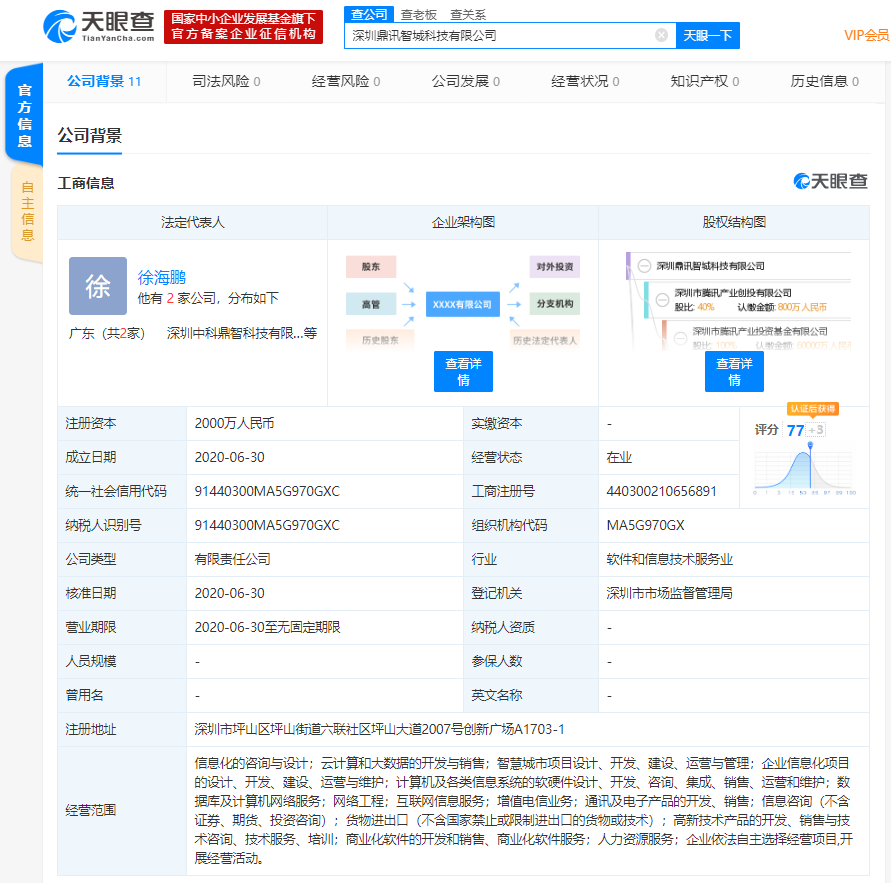Click the 对外投资 box in structure diagram
Image resolution: width=891 pixels, height=883 pixels.
(x=555, y=266)
